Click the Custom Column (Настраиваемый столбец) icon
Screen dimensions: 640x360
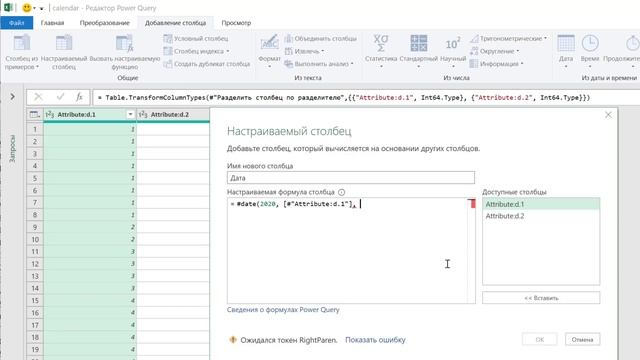(x=64, y=43)
